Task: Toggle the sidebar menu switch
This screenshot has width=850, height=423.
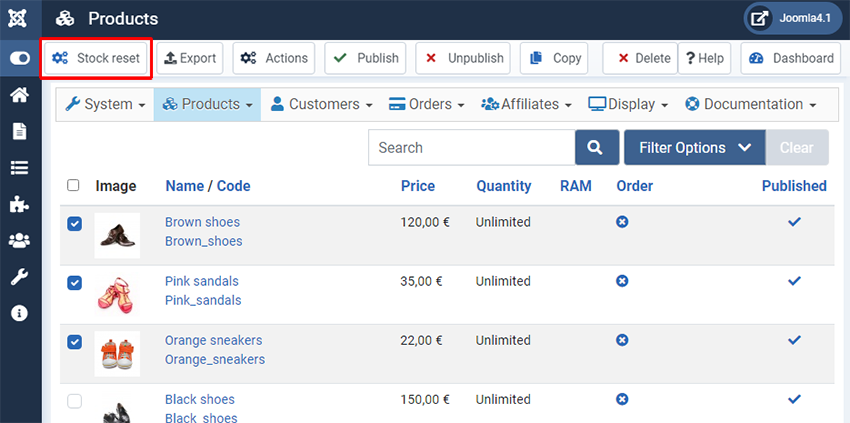Action: pyautogui.click(x=20, y=59)
